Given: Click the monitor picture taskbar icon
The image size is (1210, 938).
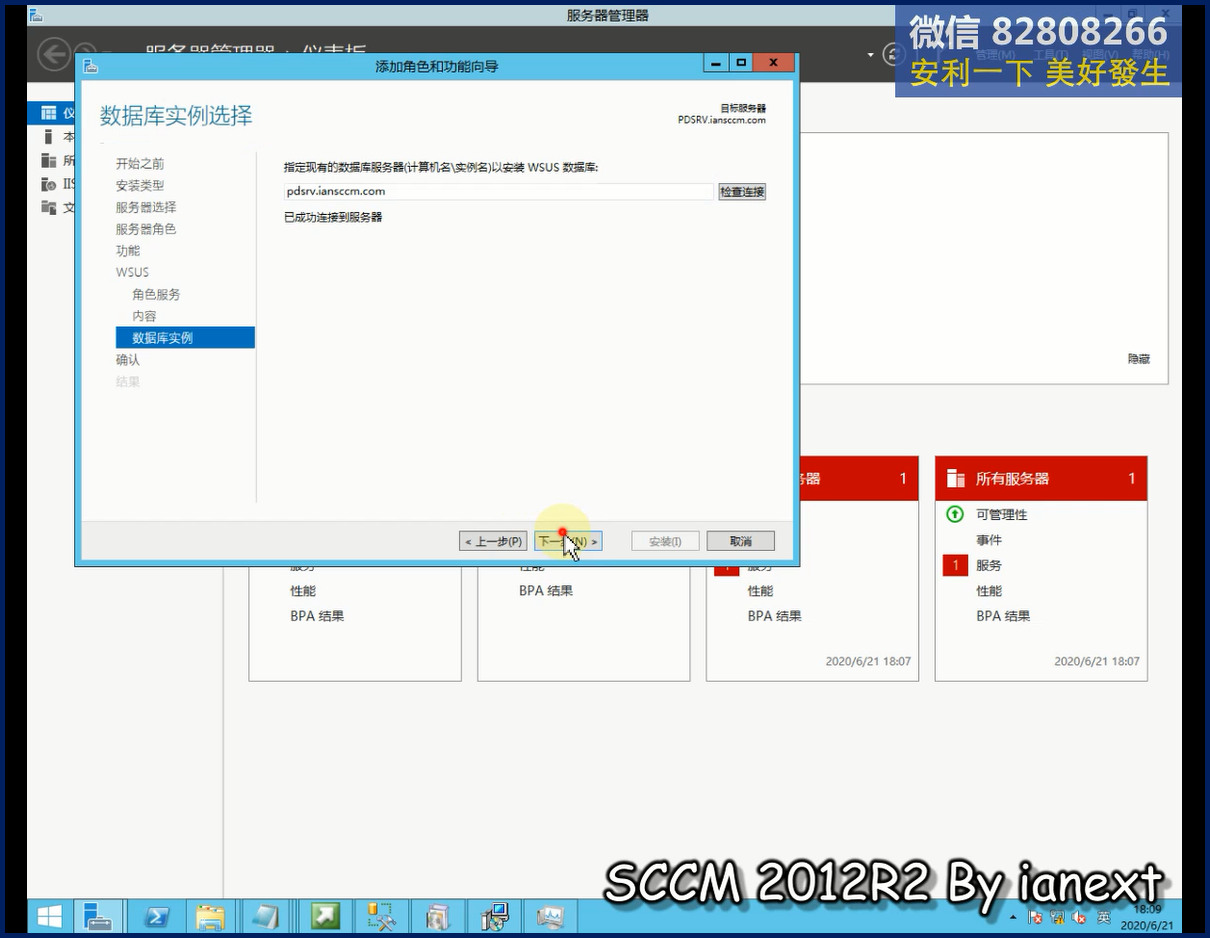Looking at the screenshot, I should tap(550, 916).
